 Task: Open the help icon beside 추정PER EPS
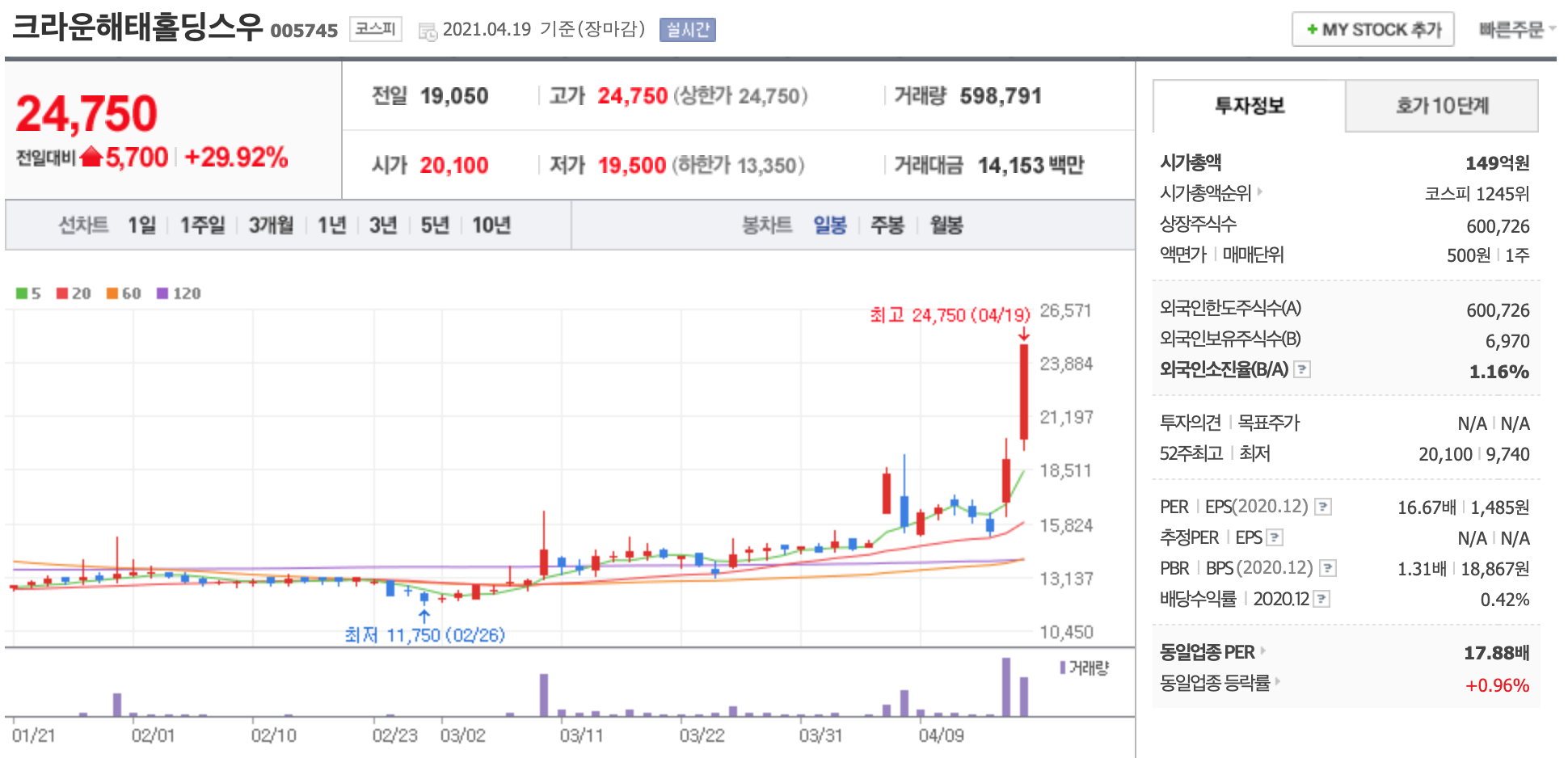[x=1275, y=537]
